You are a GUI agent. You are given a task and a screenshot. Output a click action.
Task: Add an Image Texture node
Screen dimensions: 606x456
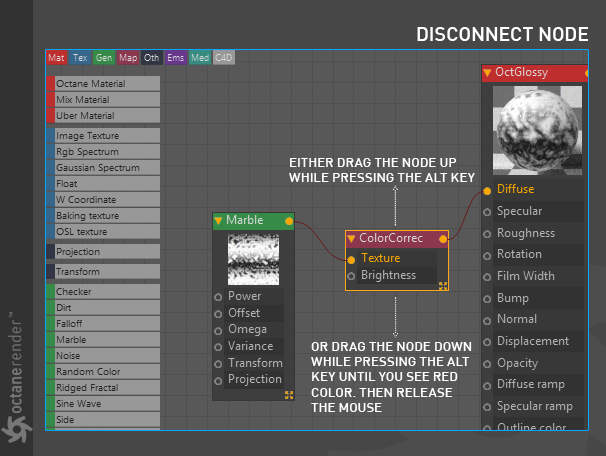(103, 136)
